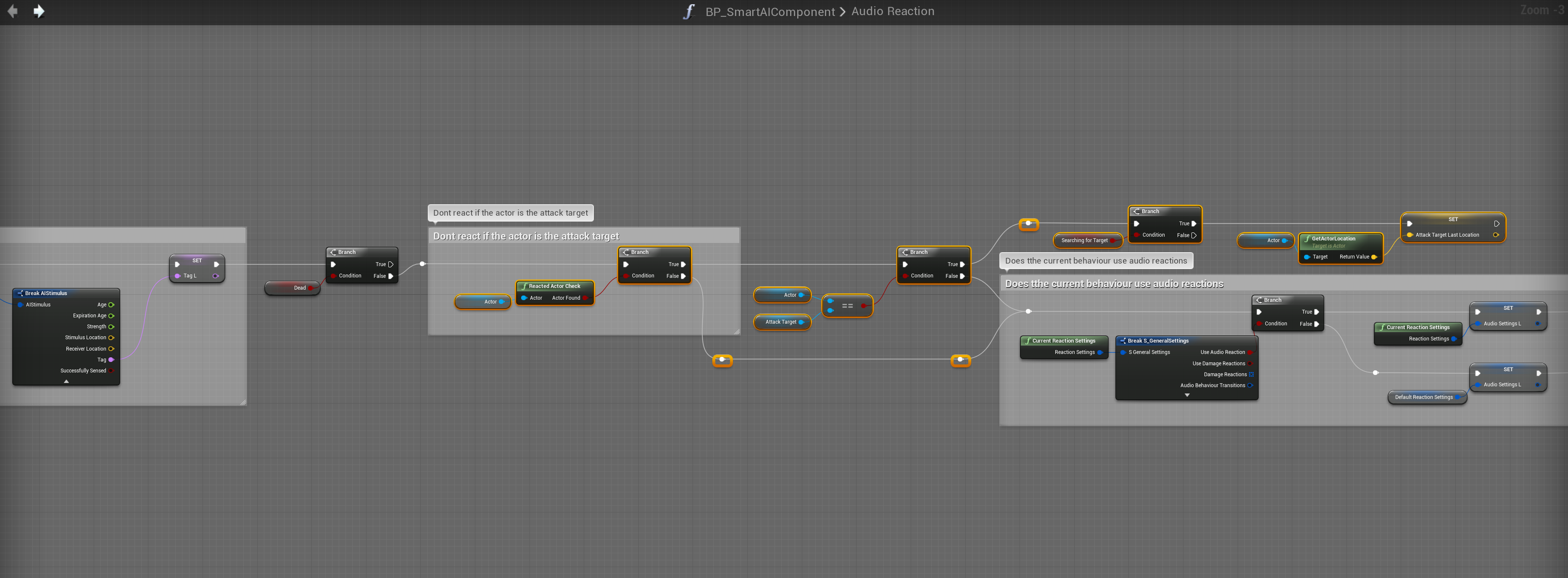Viewport: 1568px width, 578px height.
Task: Click the forward navigation arrow
Action: coord(39,11)
